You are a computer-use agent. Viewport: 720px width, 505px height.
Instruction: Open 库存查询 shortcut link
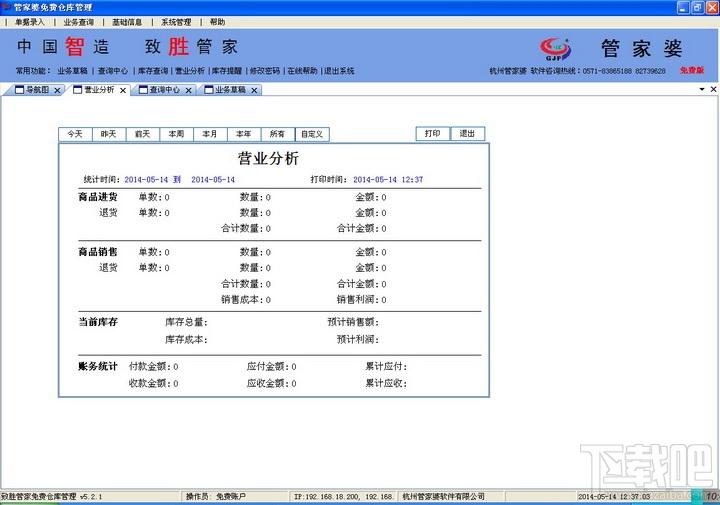coord(153,71)
